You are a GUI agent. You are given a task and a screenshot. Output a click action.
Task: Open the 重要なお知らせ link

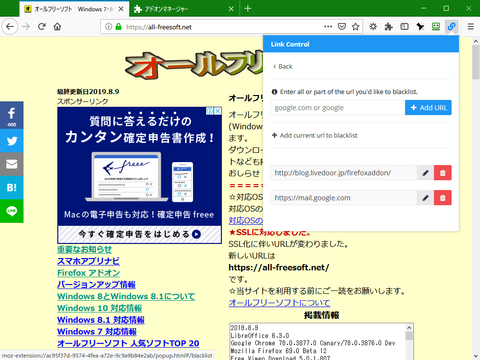[84, 249]
